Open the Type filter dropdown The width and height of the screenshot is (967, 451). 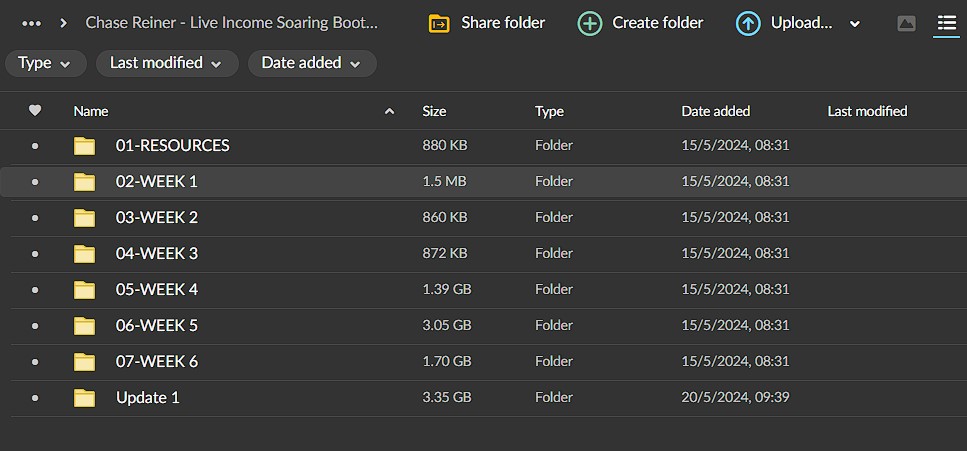click(45, 63)
